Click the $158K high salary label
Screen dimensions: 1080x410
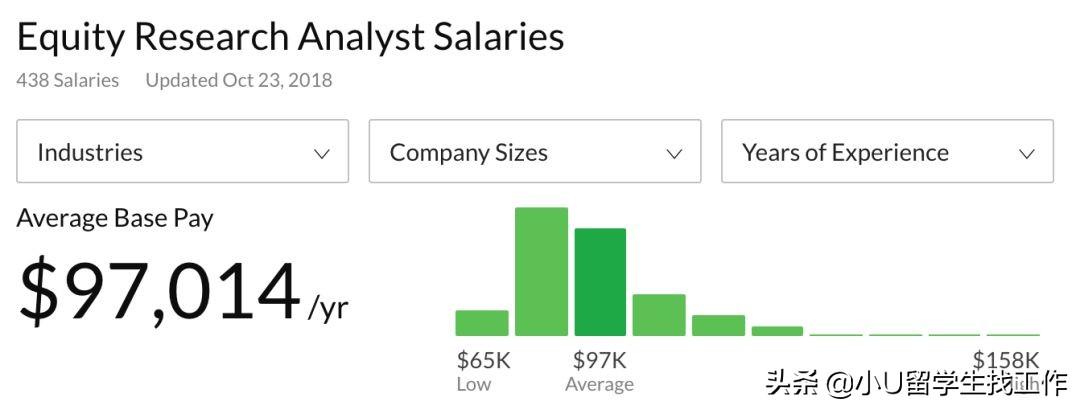(1006, 360)
